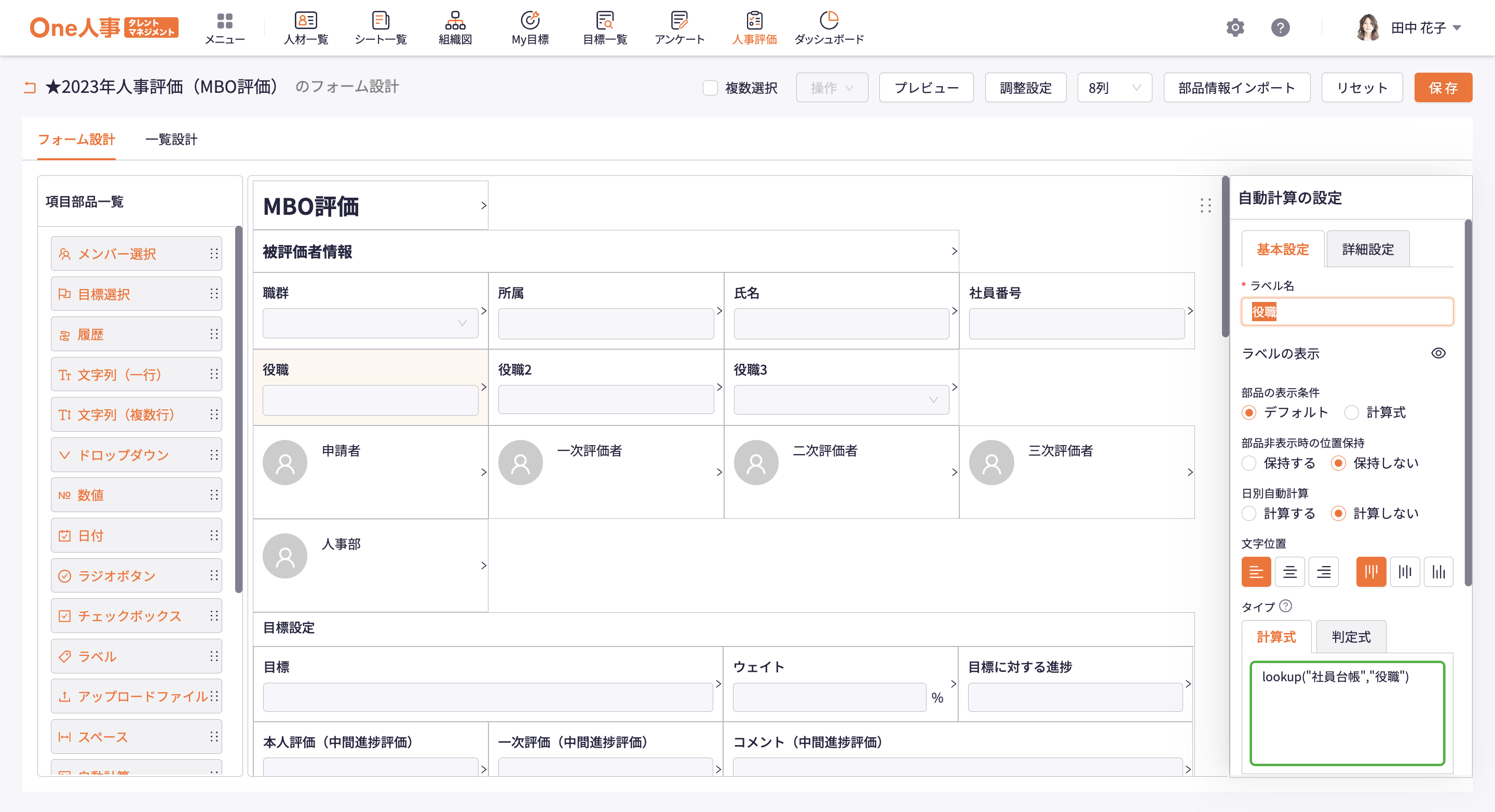
Task: Open the 8列 column count dropdown
Action: pyautogui.click(x=1115, y=88)
